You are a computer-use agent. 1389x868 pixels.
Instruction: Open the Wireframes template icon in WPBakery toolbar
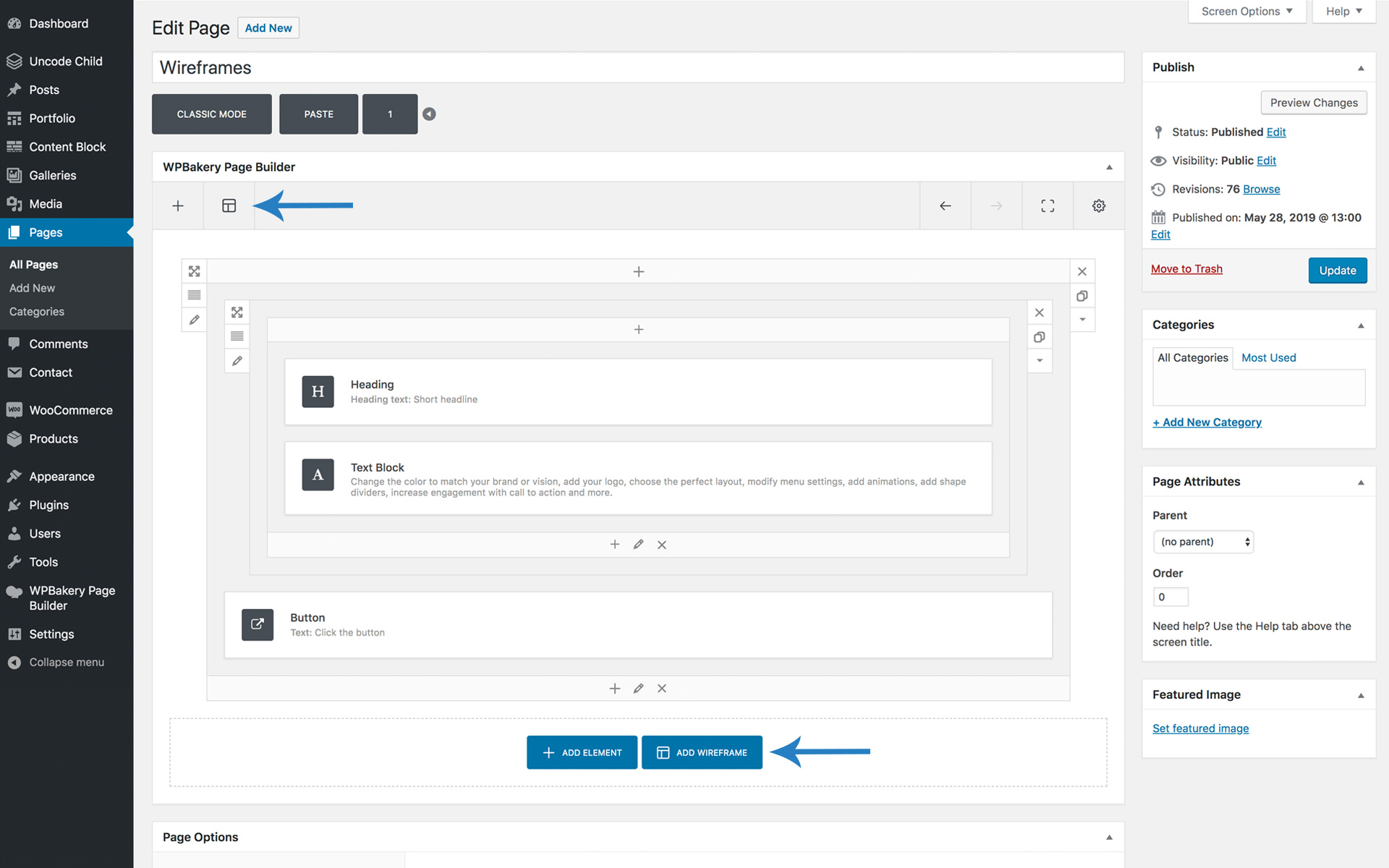click(x=229, y=206)
